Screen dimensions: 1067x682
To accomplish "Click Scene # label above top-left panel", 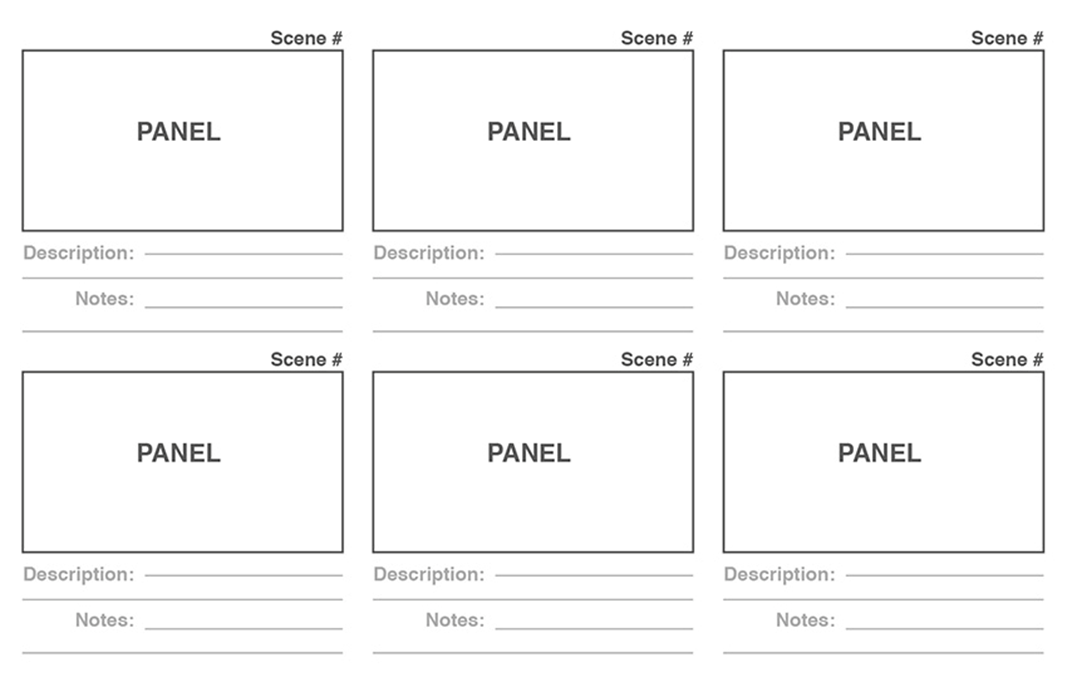I will [306, 38].
